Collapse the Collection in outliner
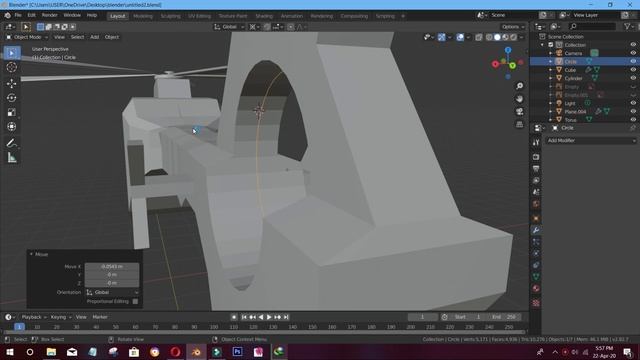This screenshot has width=640, height=360. tap(542, 45)
